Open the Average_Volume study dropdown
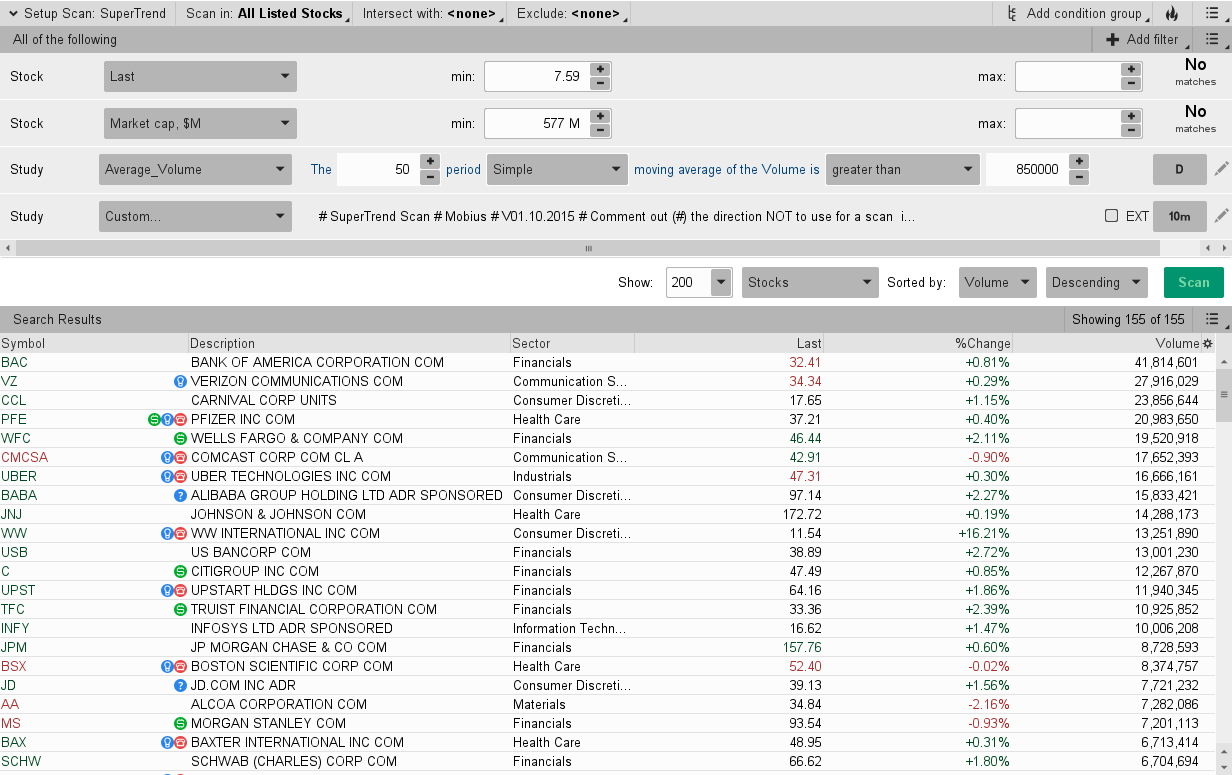The width and height of the screenshot is (1232, 775). (195, 169)
